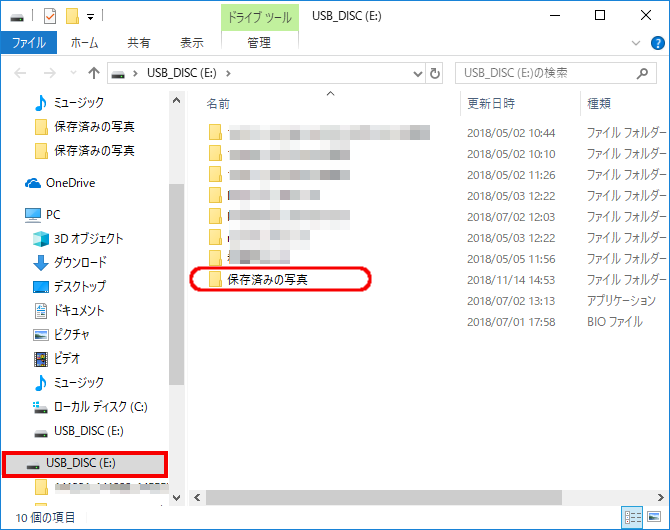Expand the ribbon with the chevron
Image resolution: width=670 pixels, height=530 pixels.
pyautogui.click(x=636, y=43)
